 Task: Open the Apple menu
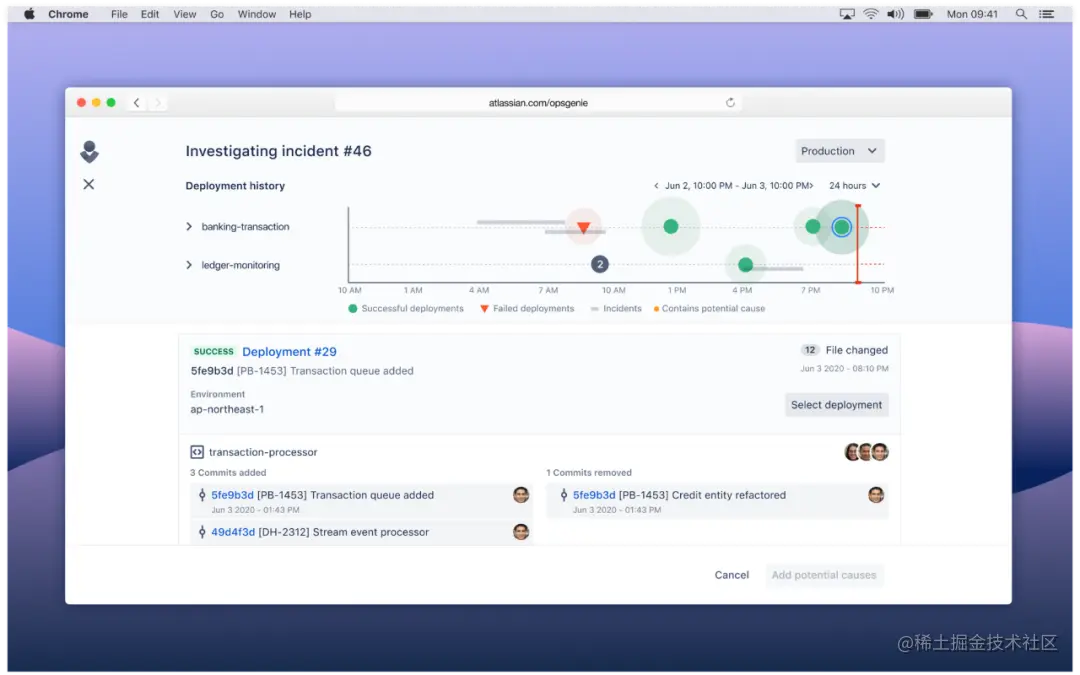click(x=29, y=14)
